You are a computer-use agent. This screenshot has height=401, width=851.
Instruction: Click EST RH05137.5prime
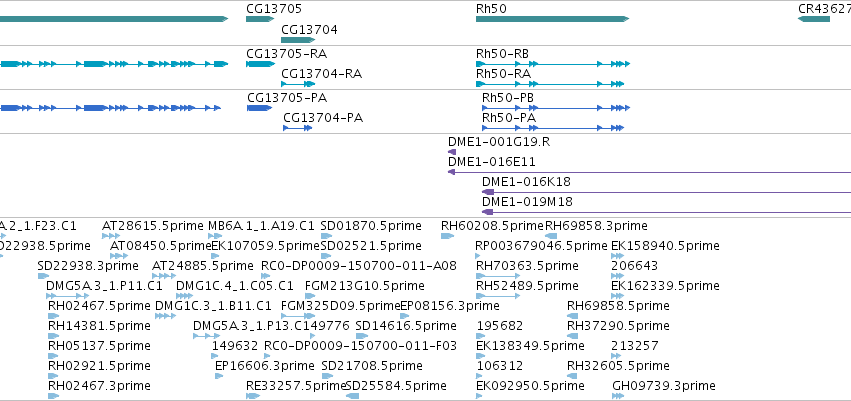pos(53,357)
